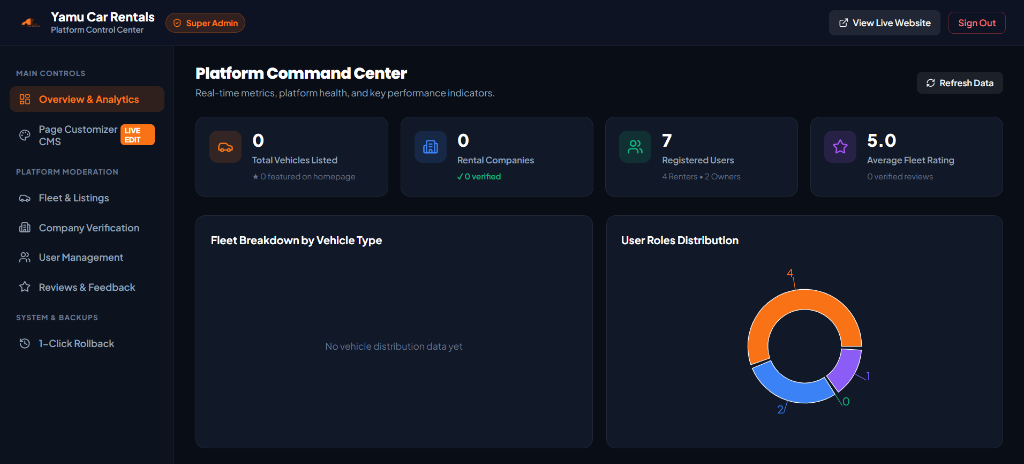
Task: Click the '0 featured on homepage' text
Action: tap(304, 177)
